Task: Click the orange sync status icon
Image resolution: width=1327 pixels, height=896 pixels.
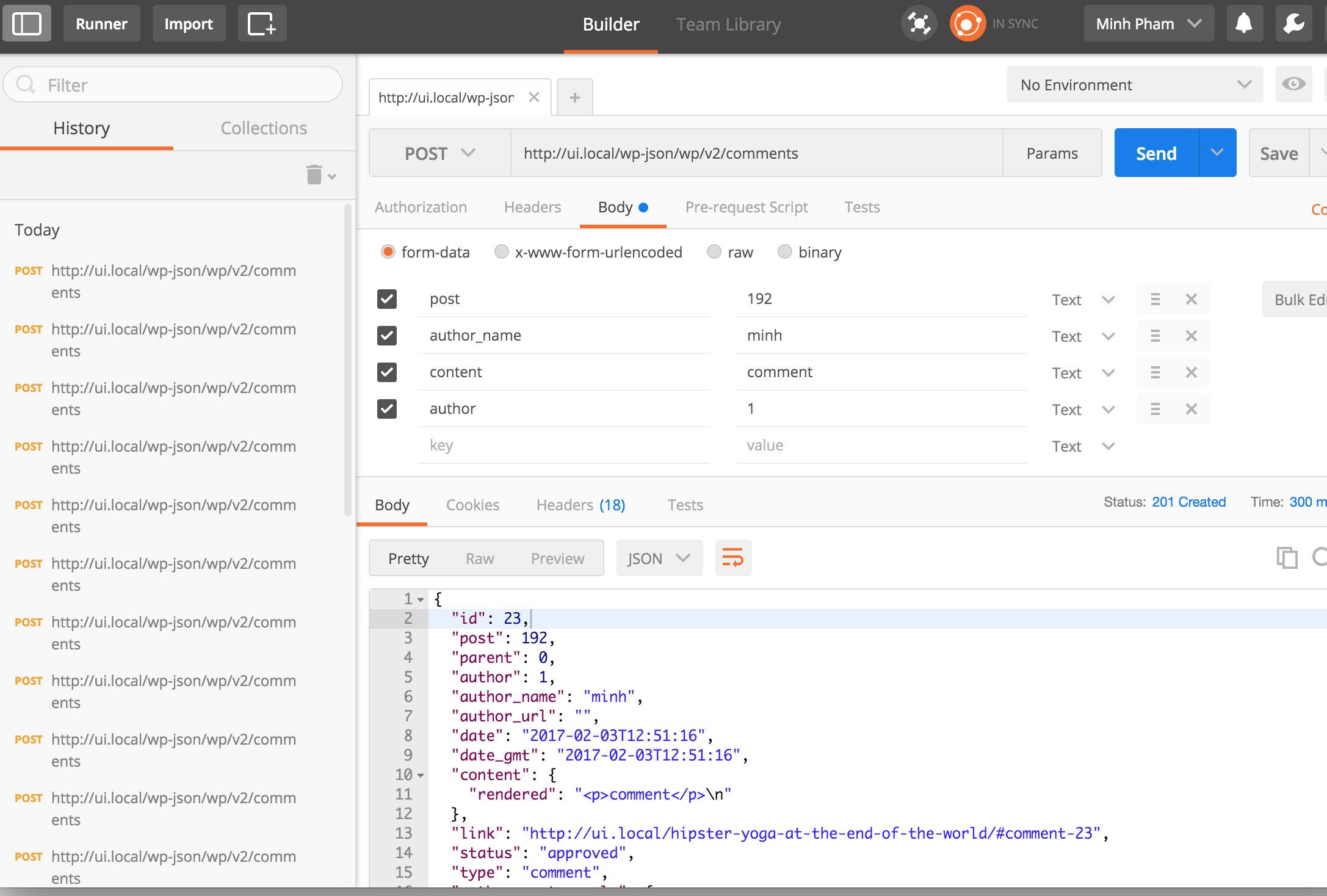Action: click(967, 24)
